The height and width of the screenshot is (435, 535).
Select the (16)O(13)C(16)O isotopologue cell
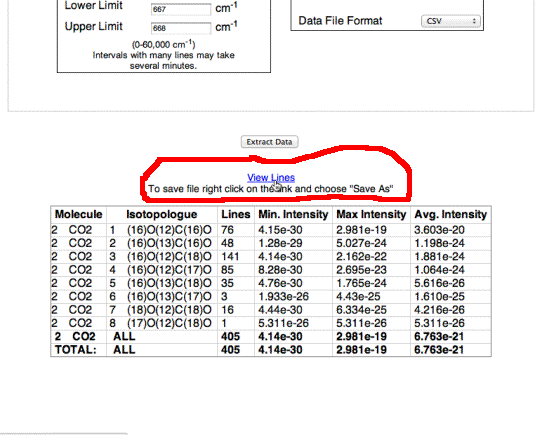click(162, 243)
